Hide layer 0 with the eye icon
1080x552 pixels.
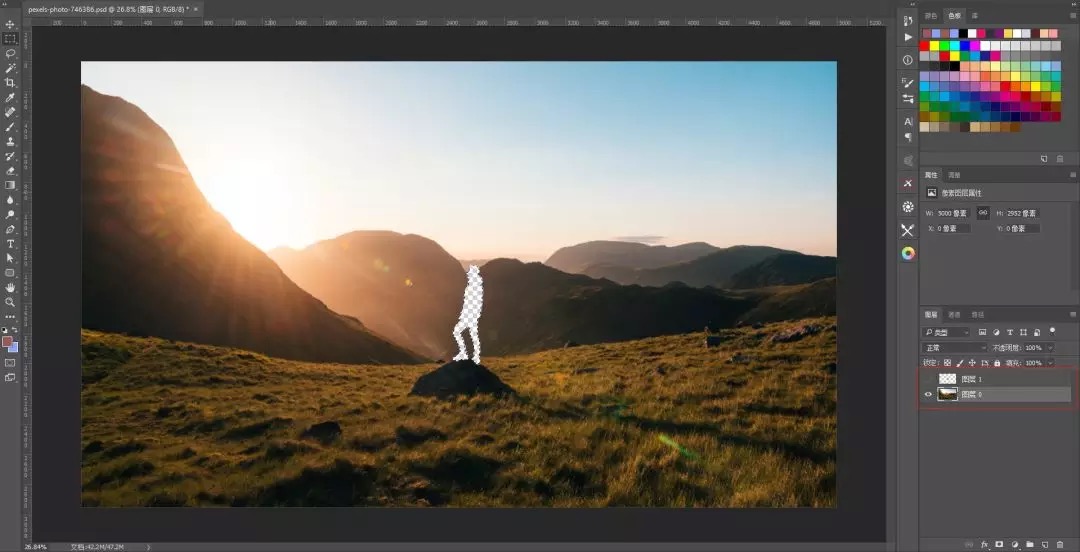pos(928,394)
